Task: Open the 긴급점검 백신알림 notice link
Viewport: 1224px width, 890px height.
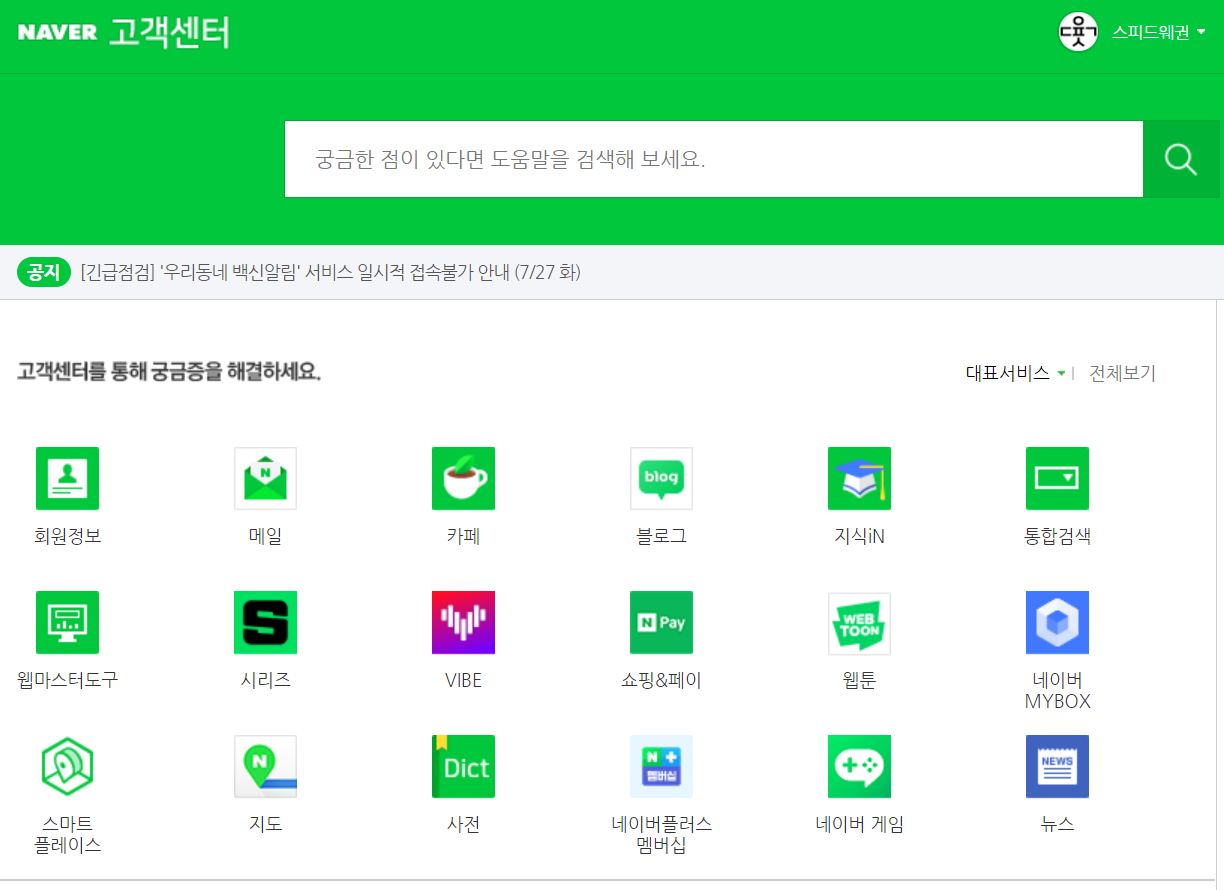Action: pos(331,272)
